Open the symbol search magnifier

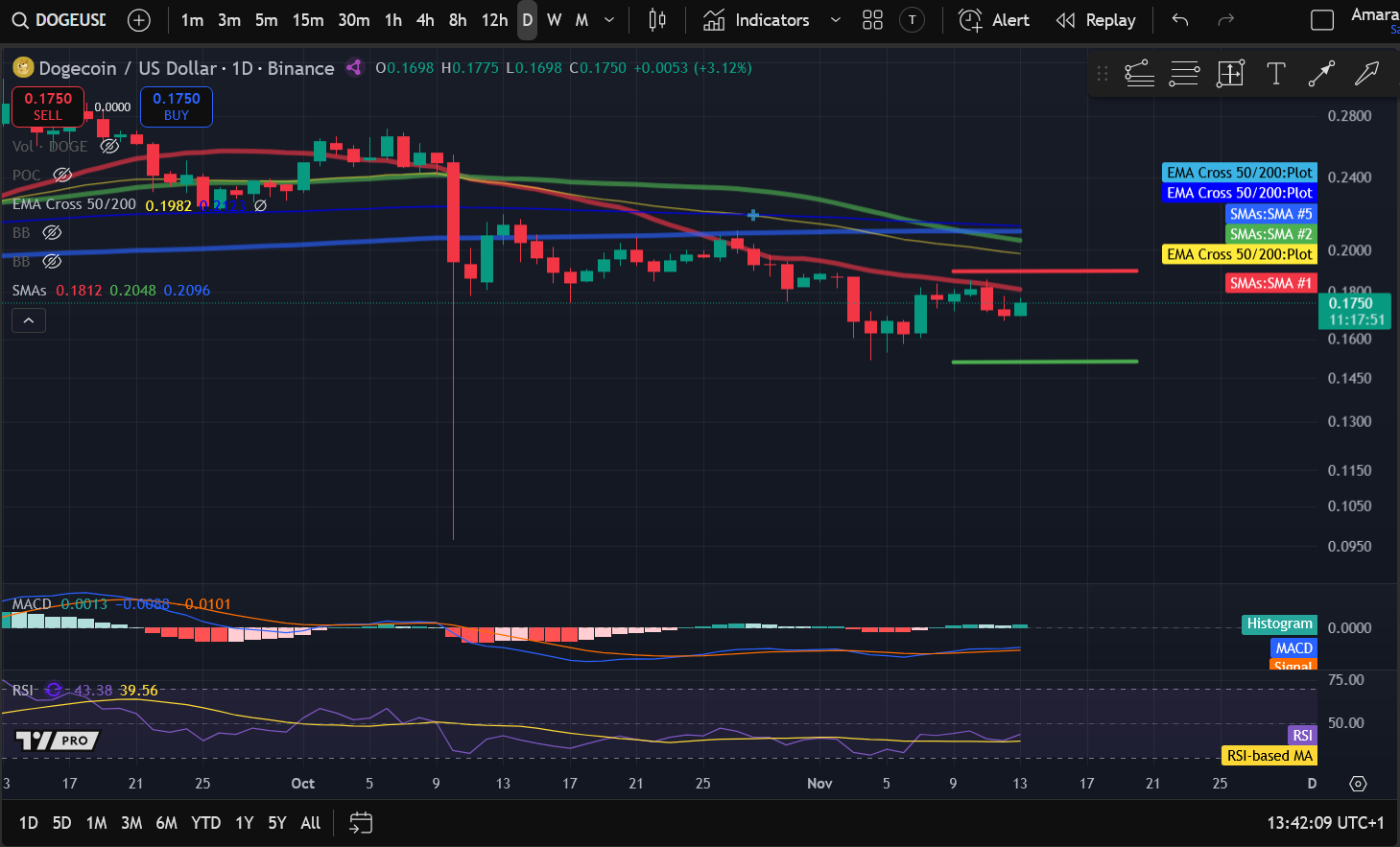tap(20, 19)
